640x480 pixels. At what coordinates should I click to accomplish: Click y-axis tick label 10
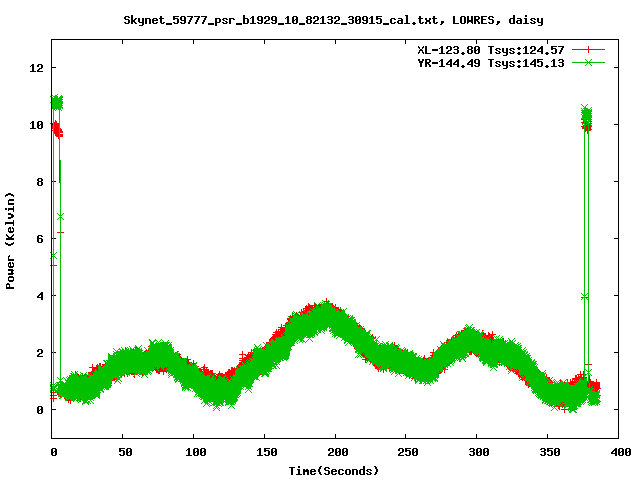pyautogui.click(x=36, y=125)
